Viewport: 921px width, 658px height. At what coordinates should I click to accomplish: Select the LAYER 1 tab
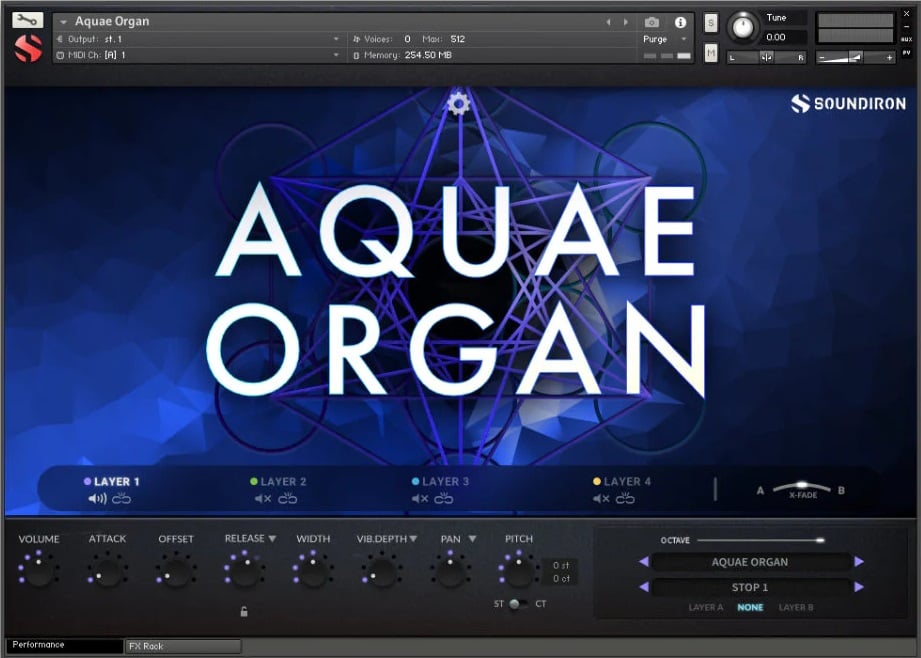(x=112, y=482)
